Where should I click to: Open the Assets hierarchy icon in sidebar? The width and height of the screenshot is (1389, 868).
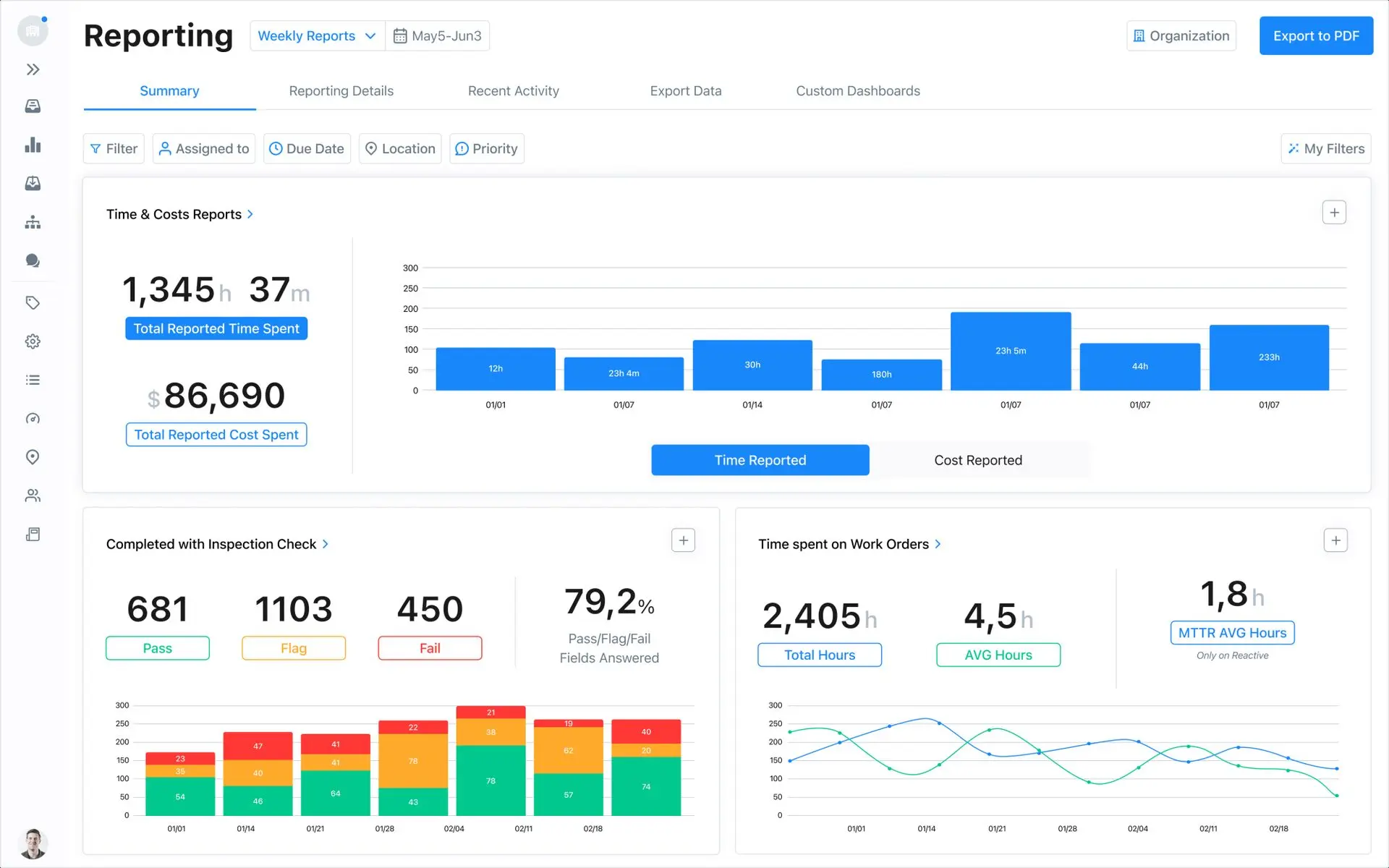pyautogui.click(x=33, y=222)
